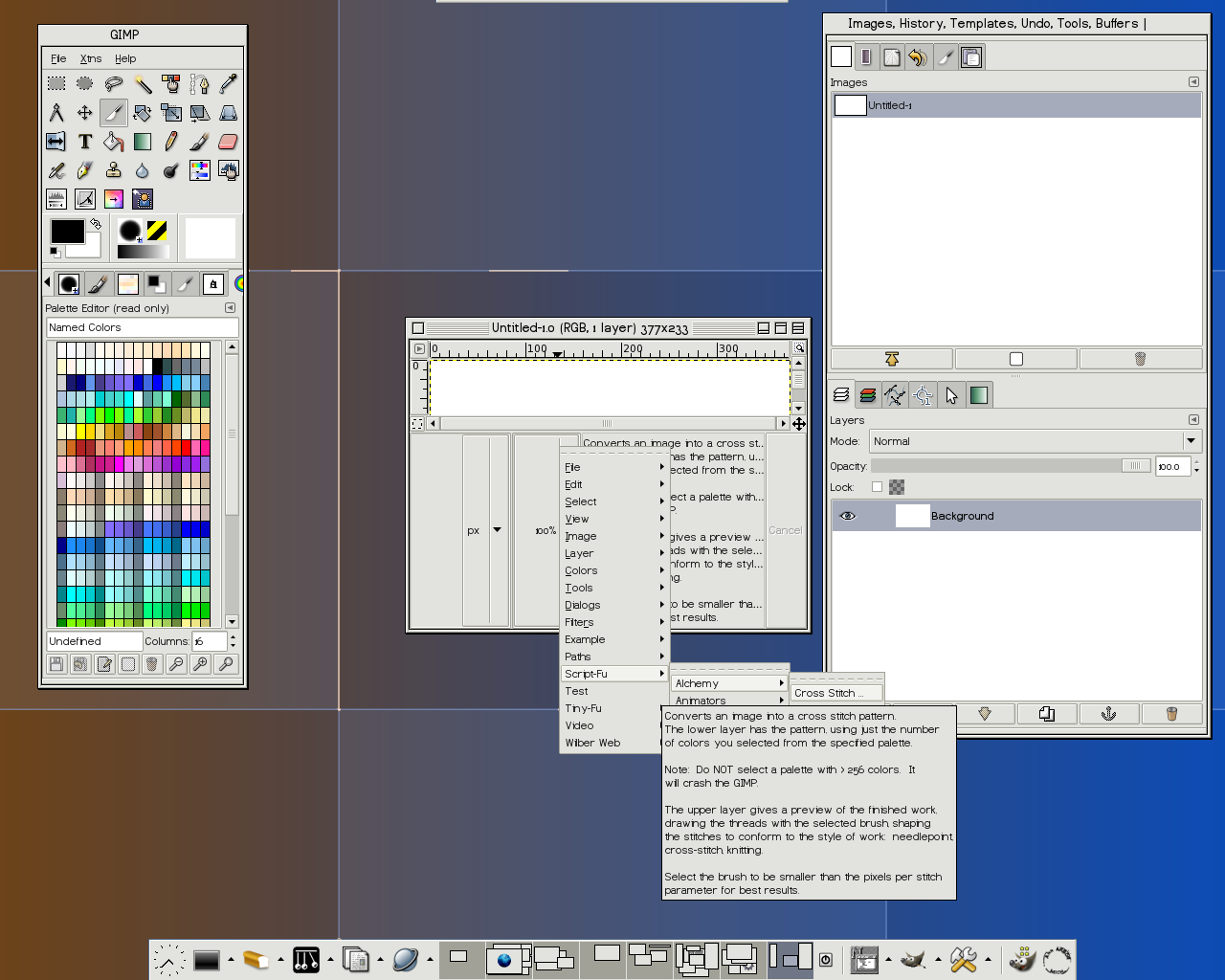Screen dimensions: 1225x980
Task: Select the Eraser tool
Action: tap(229, 142)
